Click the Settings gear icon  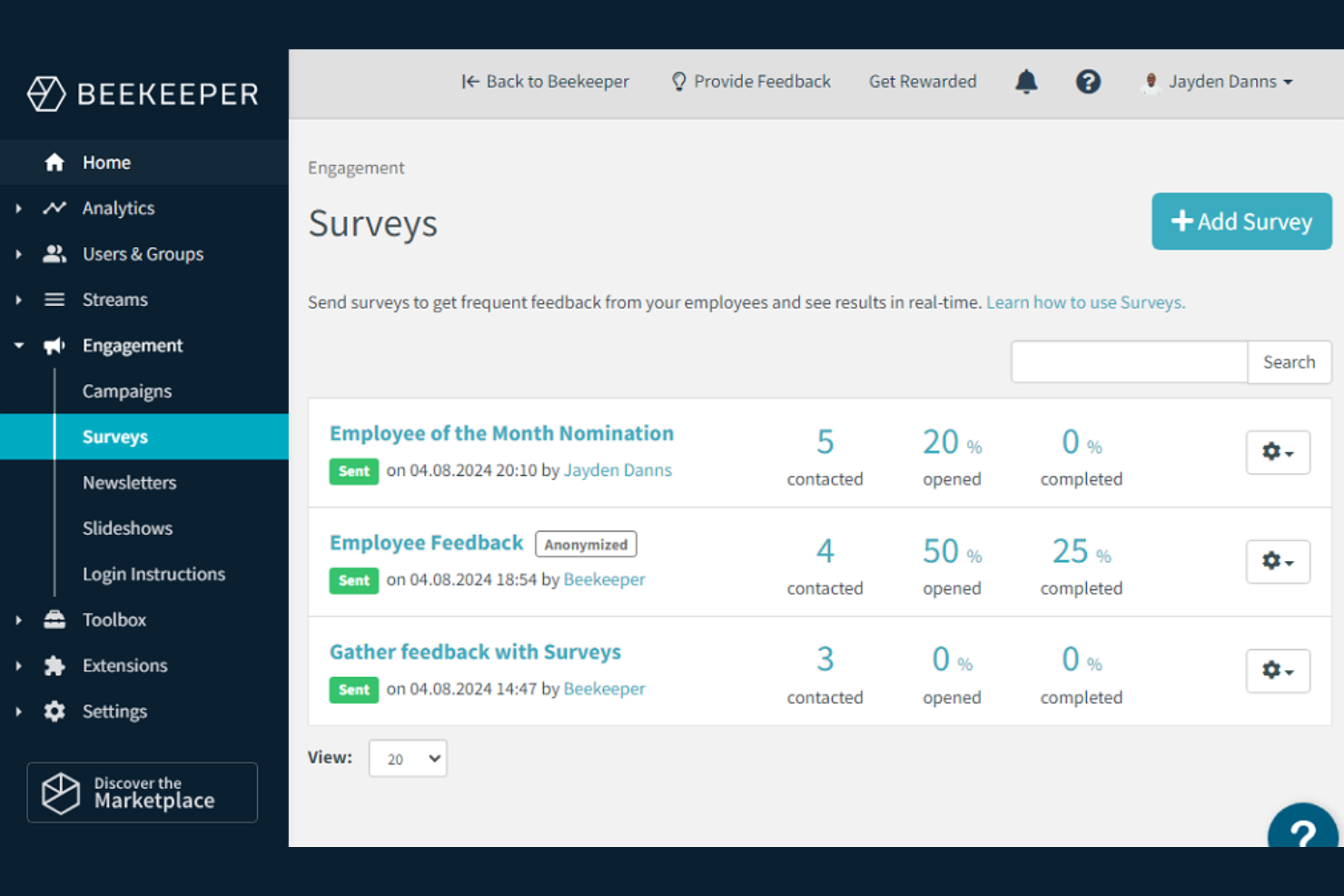click(x=54, y=712)
